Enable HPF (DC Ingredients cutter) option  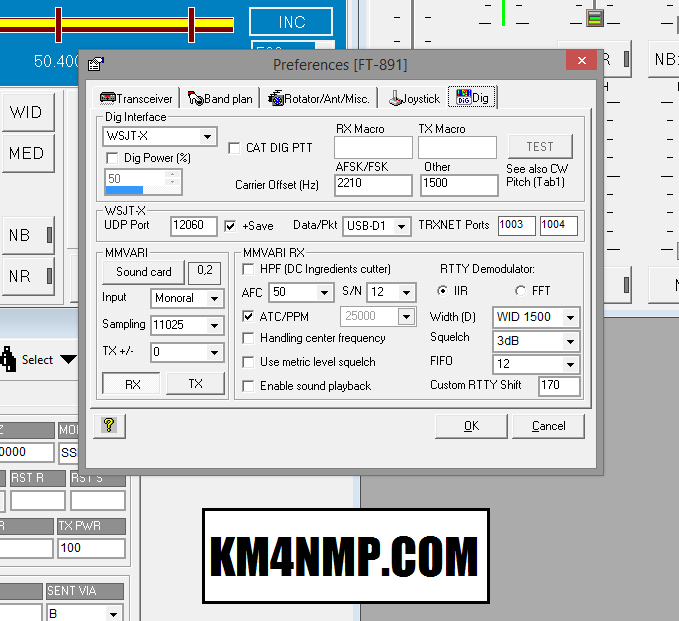point(249,269)
